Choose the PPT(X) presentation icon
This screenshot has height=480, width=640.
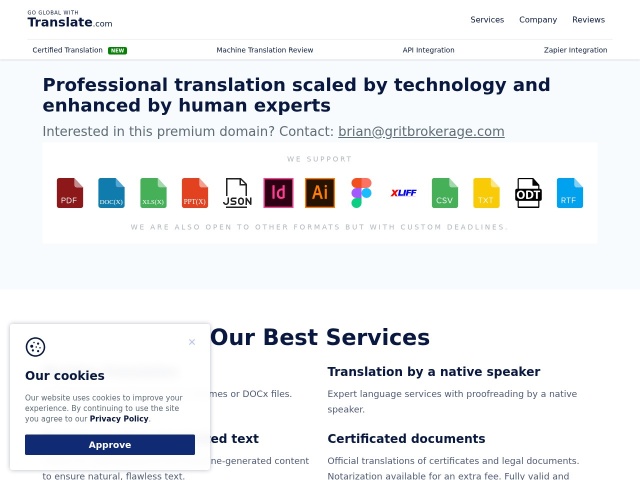[x=195, y=193]
